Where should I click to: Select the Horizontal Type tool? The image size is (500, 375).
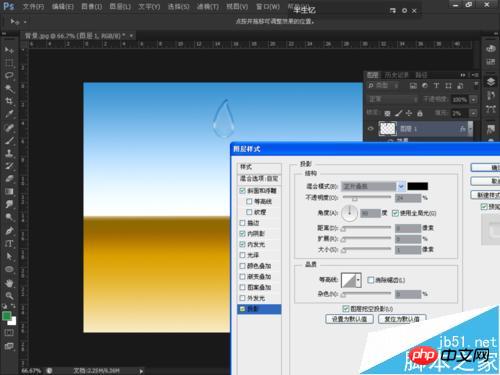tap(9, 243)
